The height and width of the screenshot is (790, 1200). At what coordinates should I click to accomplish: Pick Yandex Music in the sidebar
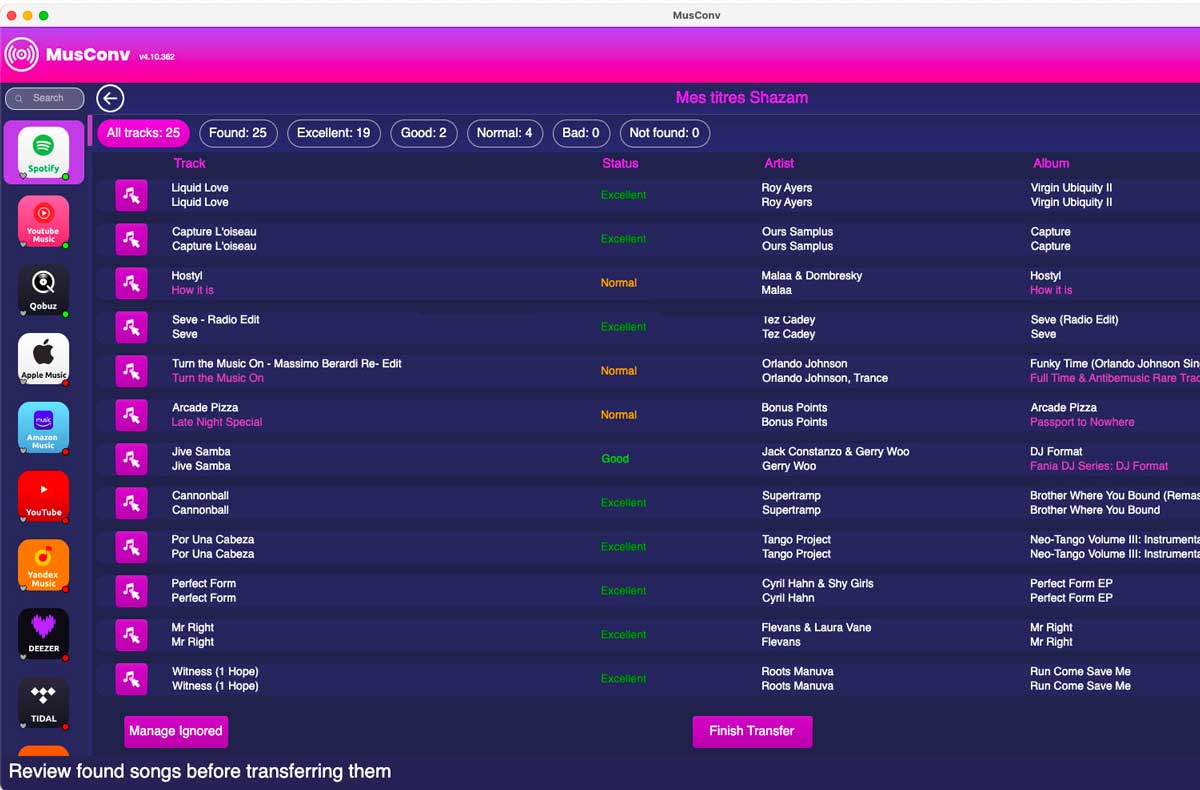(43, 566)
